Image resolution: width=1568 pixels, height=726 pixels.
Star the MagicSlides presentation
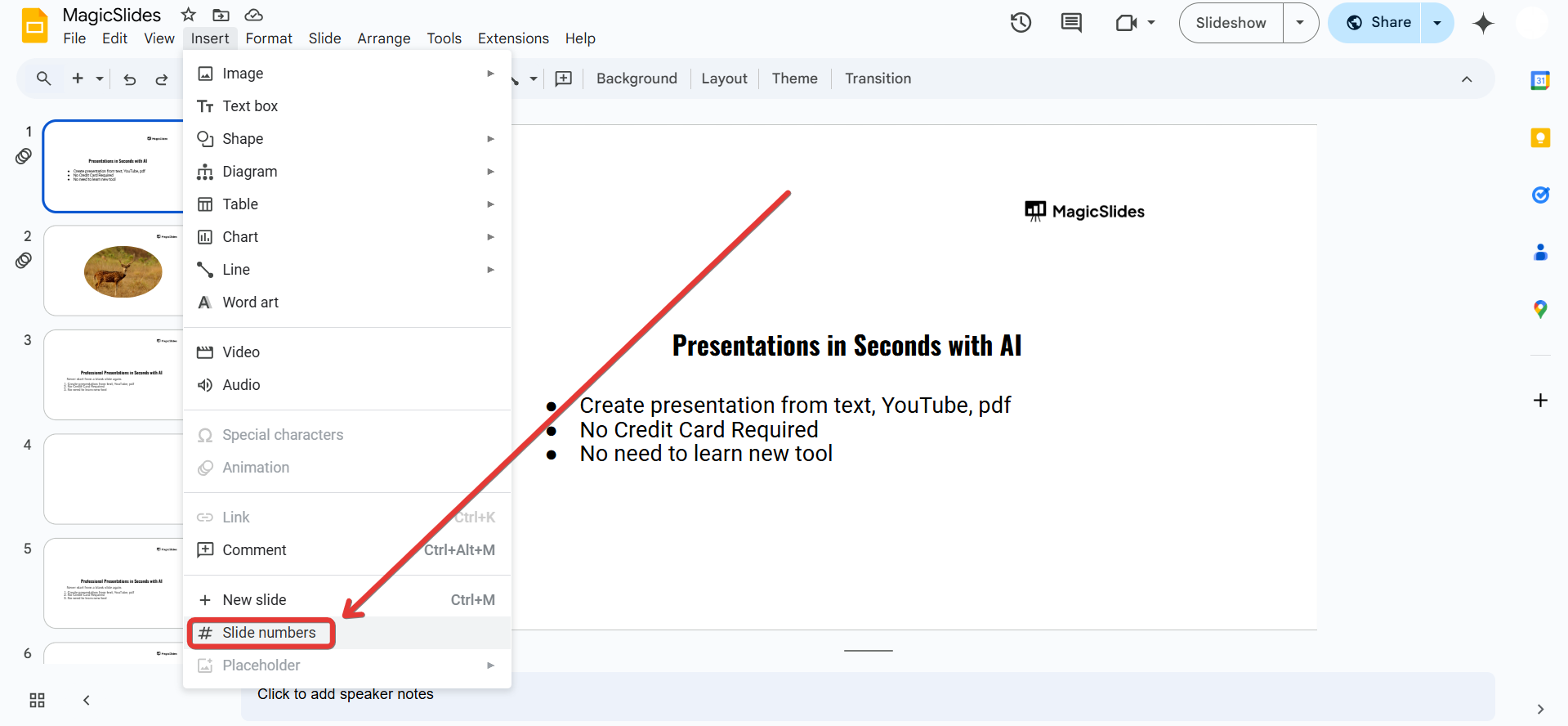(x=189, y=15)
